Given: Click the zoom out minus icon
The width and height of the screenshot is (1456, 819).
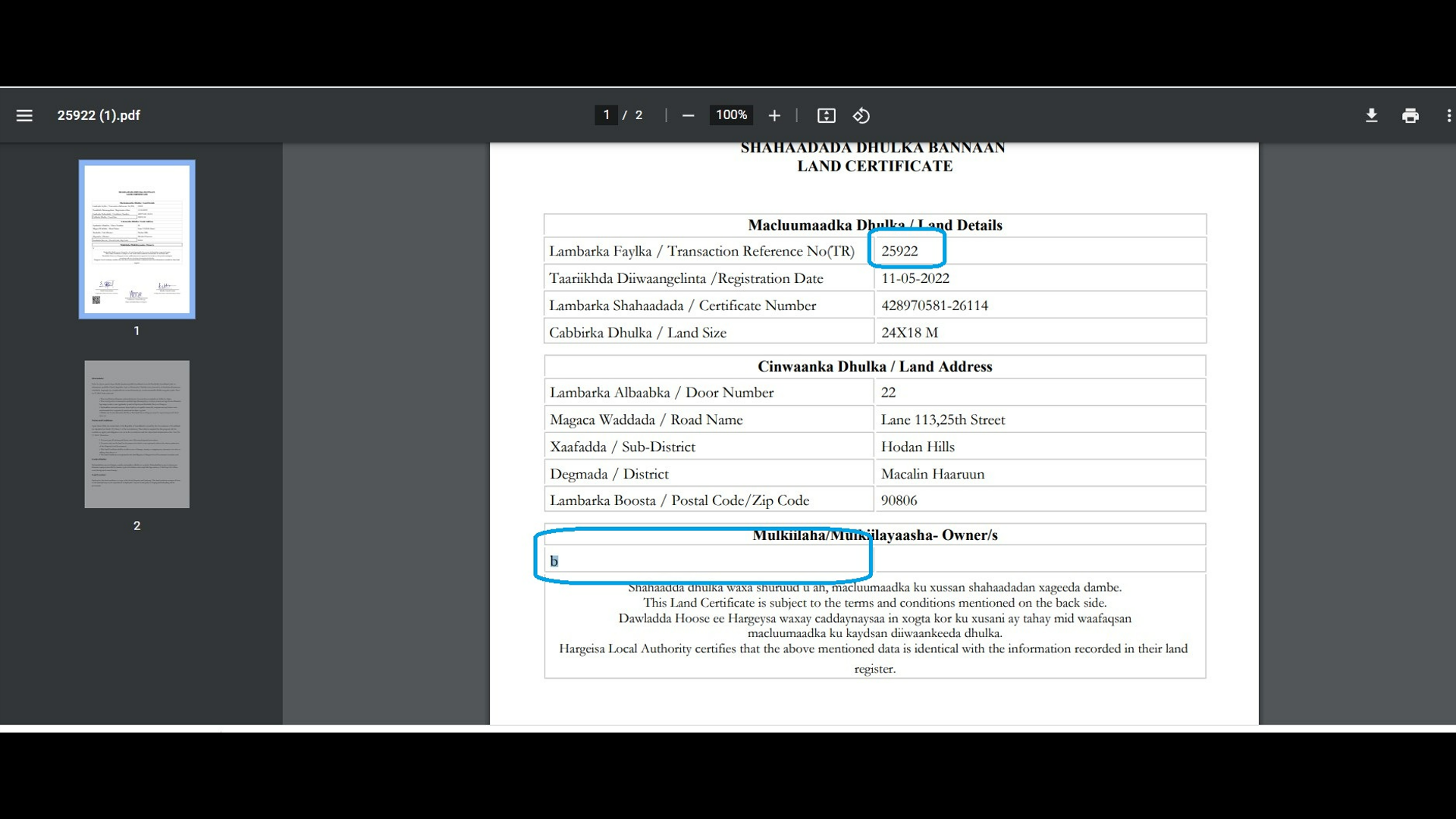Looking at the screenshot, I should click(688, 115).
